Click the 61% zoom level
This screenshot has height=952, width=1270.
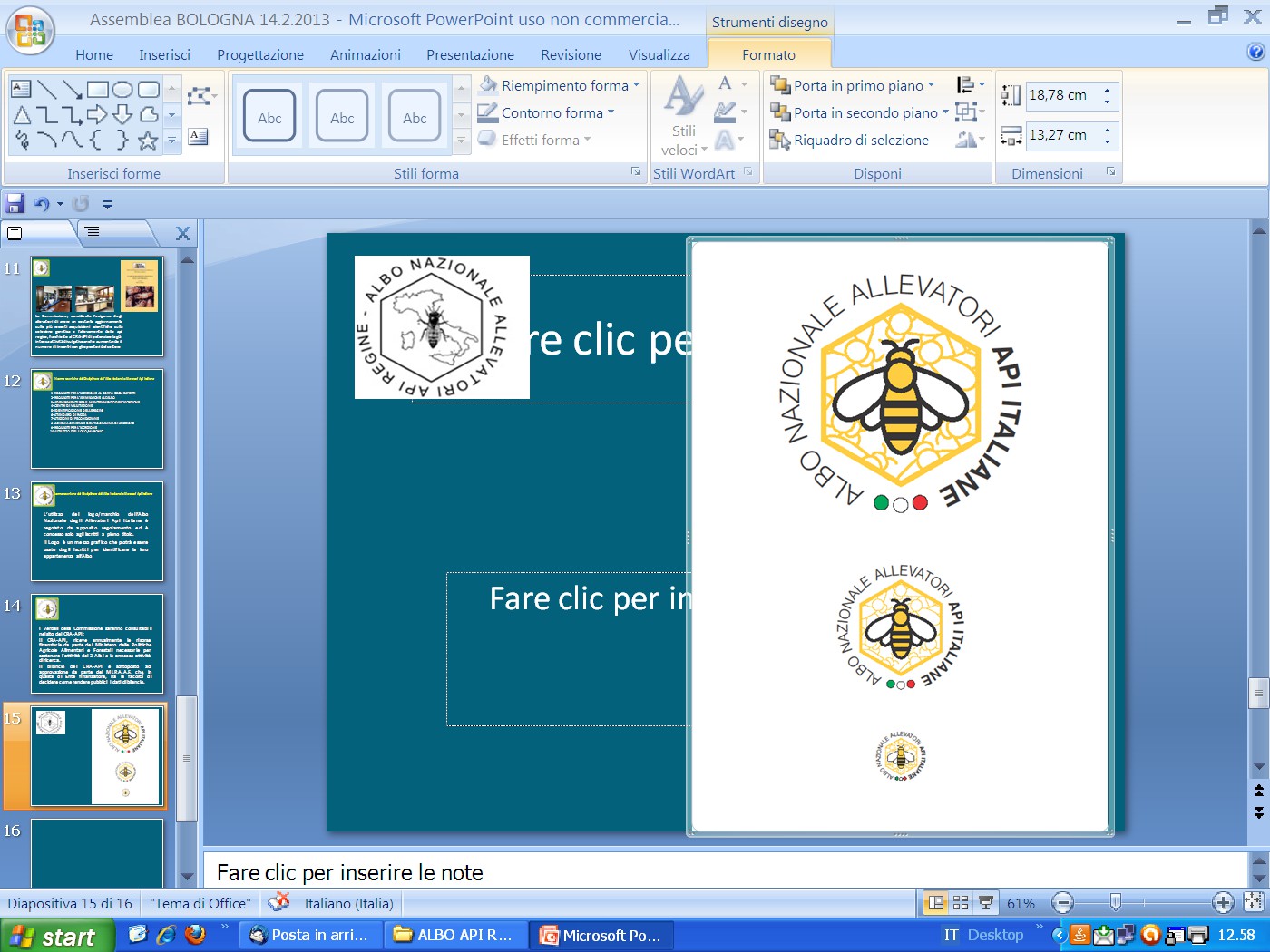1021,903
